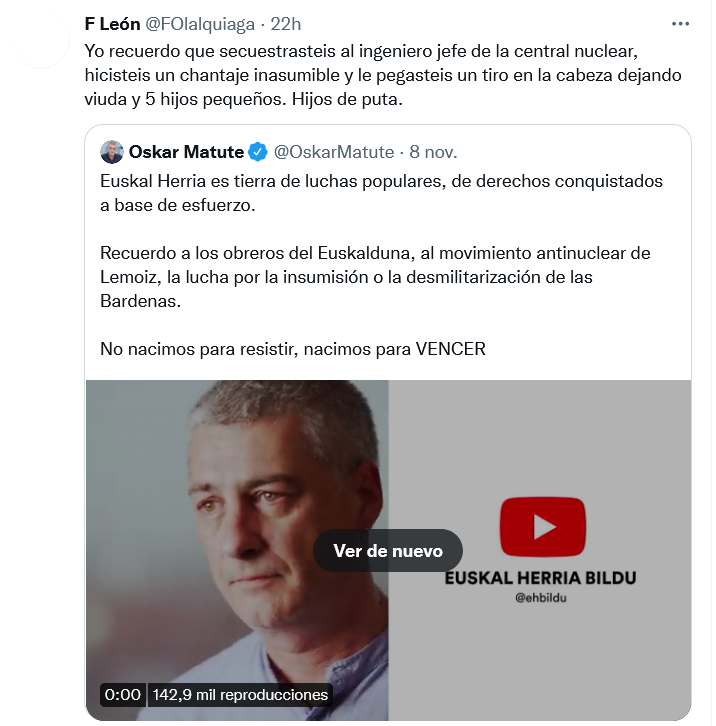Click the 'Ver de nuevo' replay button
Screen dimensions: 716x726
coord(388,551)
